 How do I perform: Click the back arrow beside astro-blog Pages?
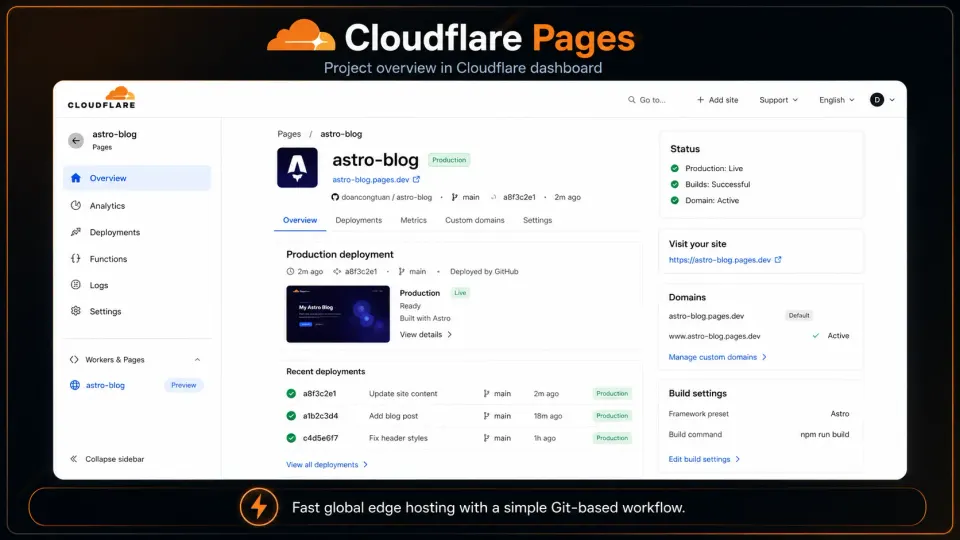coord(76,141)
